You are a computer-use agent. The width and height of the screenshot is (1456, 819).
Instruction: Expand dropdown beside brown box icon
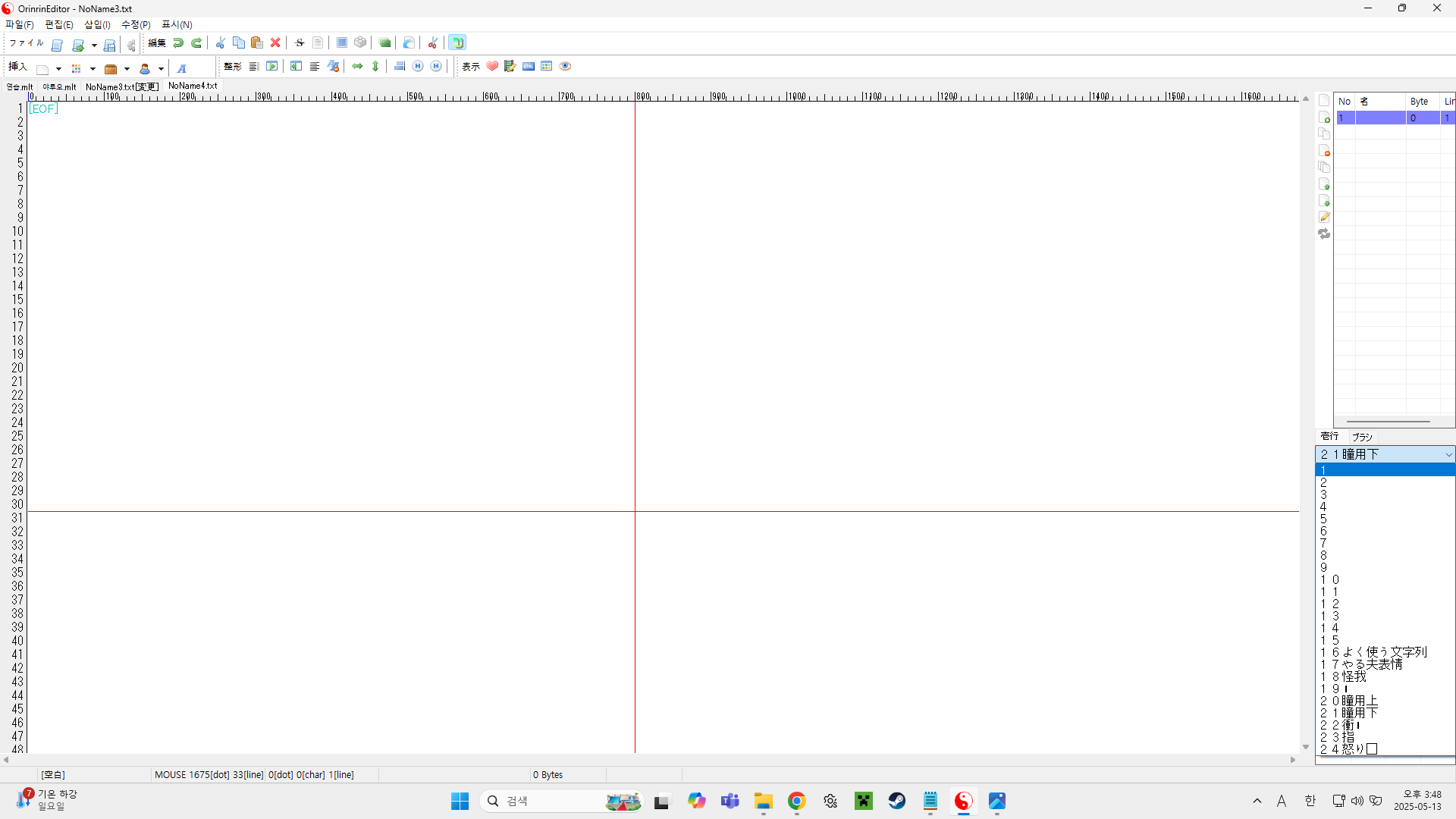127,69
